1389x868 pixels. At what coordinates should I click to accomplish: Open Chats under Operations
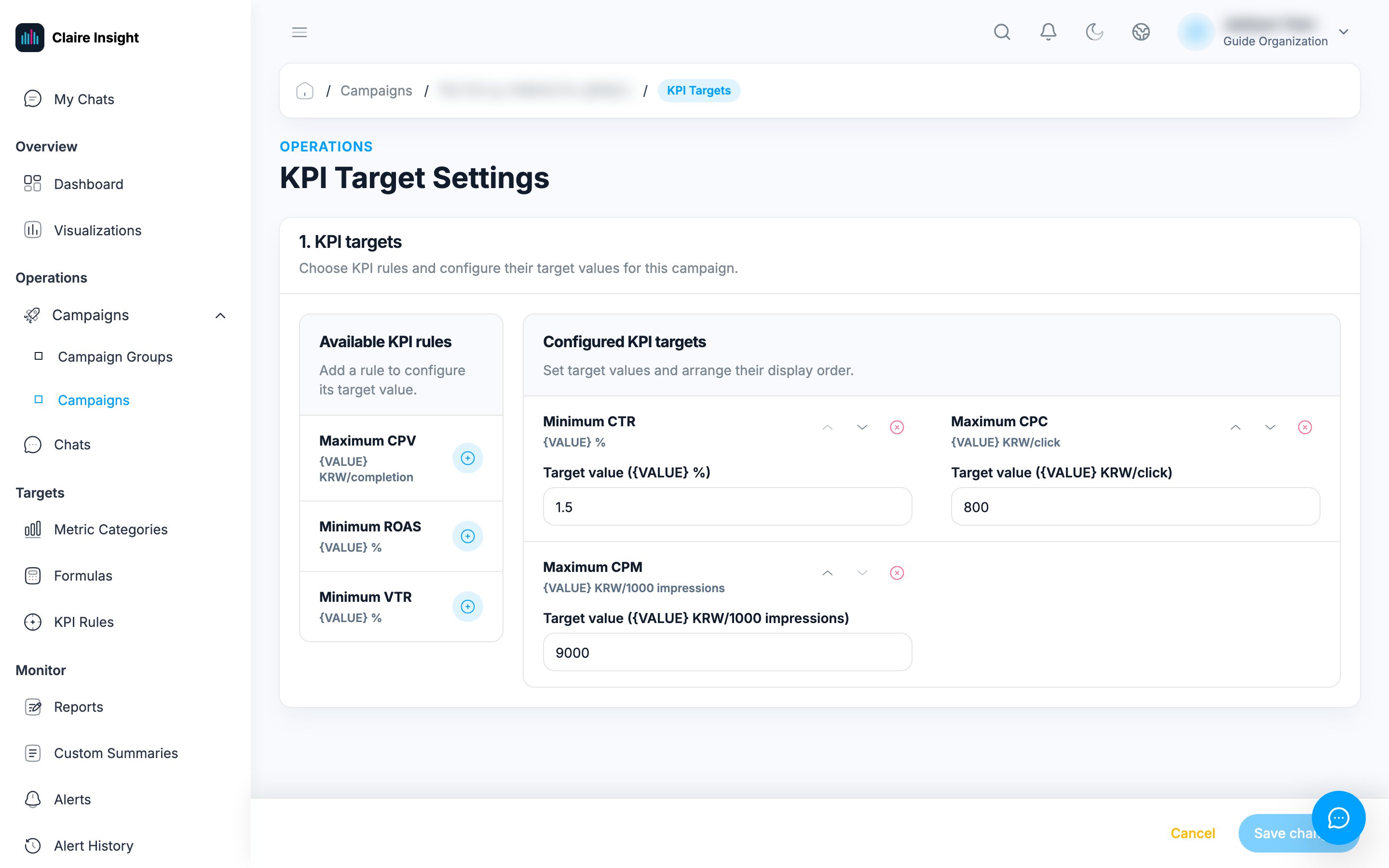57,445
